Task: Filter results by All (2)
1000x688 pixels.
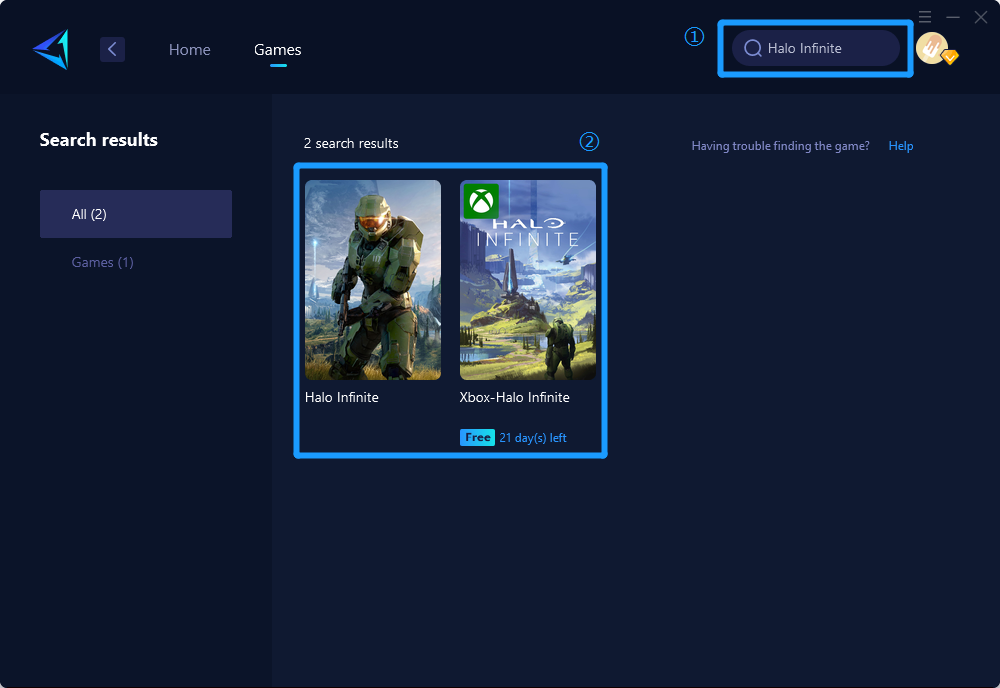Action: point(136,214)
